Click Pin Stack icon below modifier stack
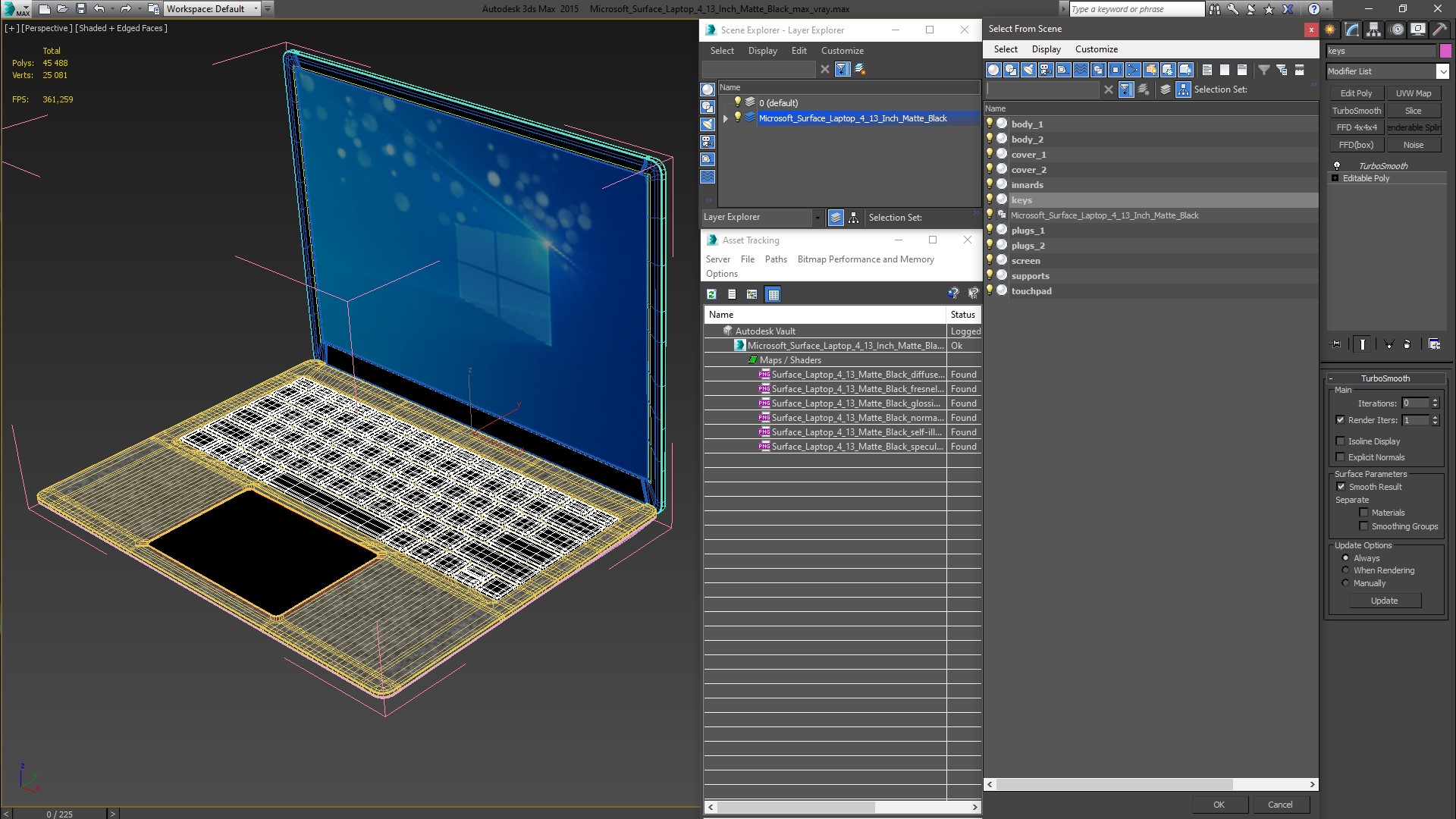This screenshot has height=819, width=1456. click(x=1336, y=344)
